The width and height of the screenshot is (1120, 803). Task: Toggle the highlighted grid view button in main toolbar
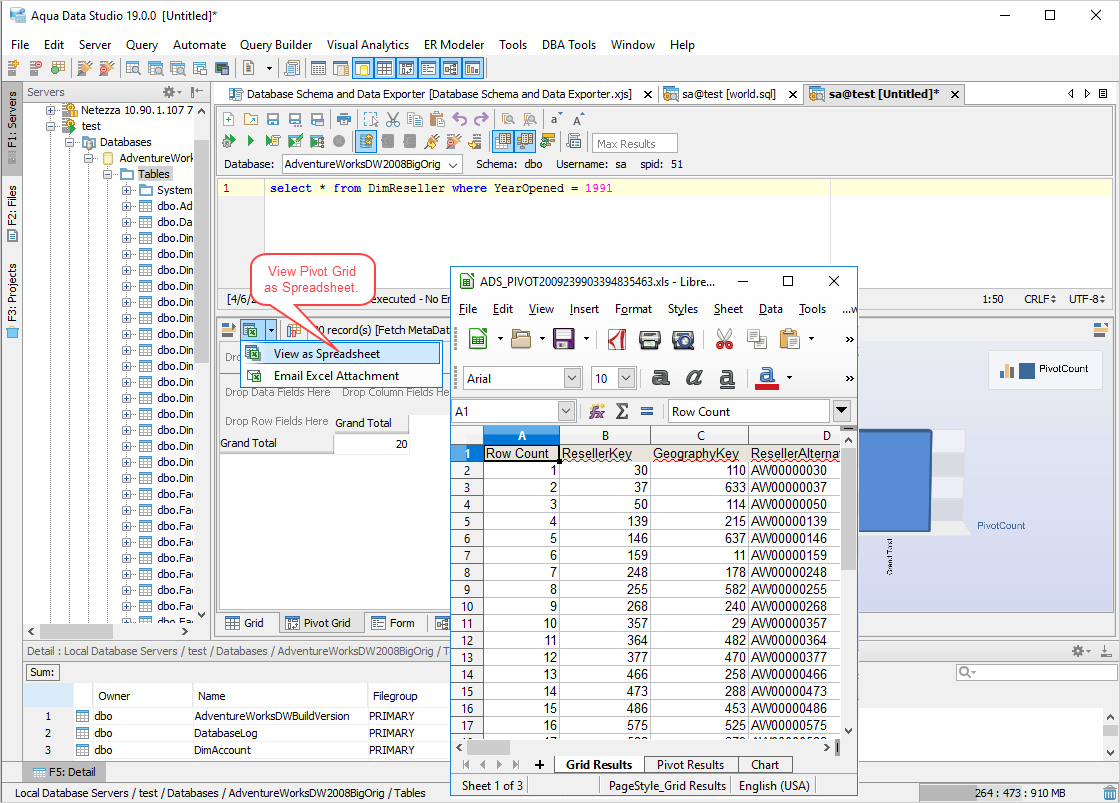[384, 69]
